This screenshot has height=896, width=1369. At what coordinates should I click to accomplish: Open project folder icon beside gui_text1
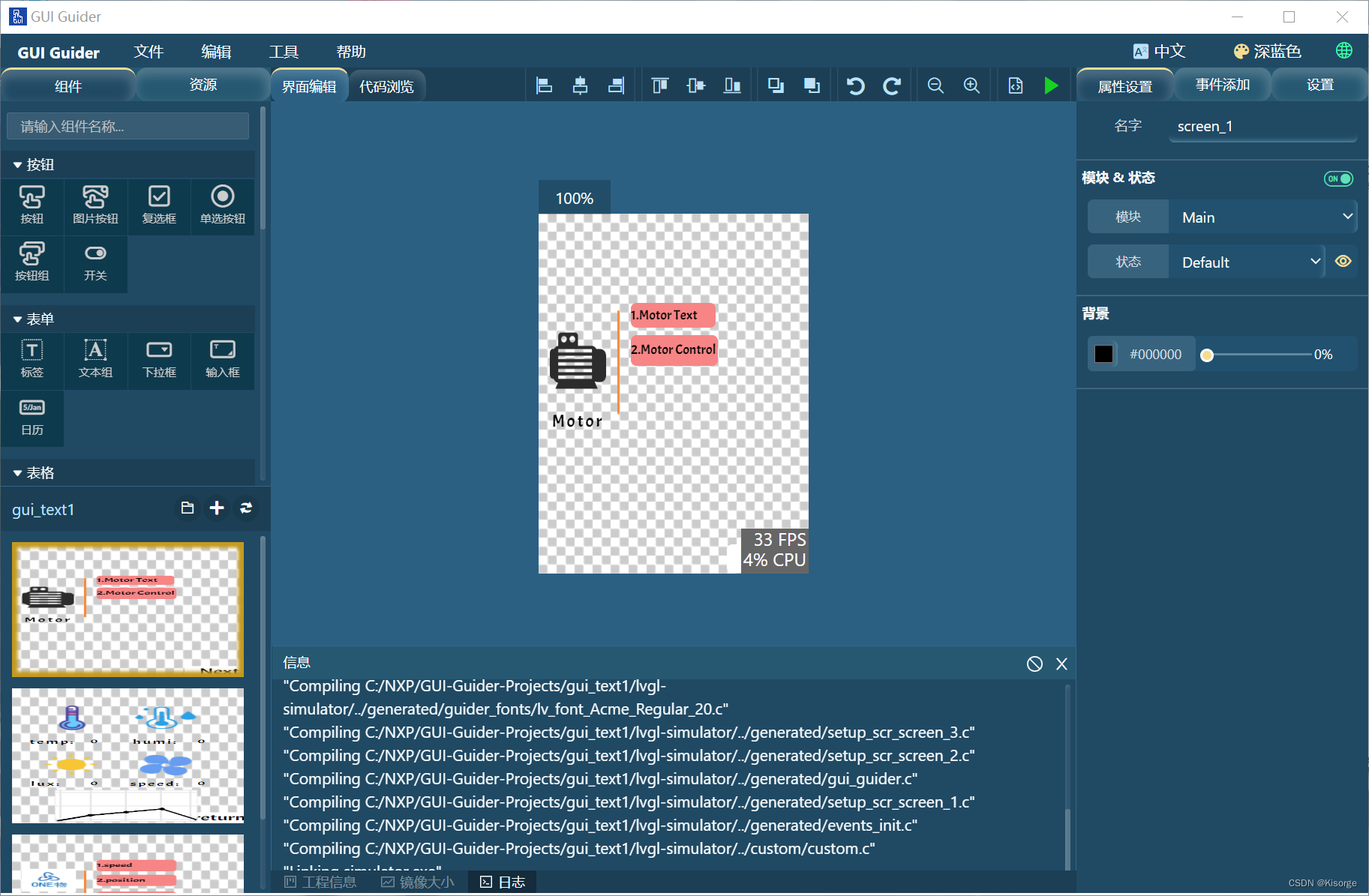pos(188,508)
